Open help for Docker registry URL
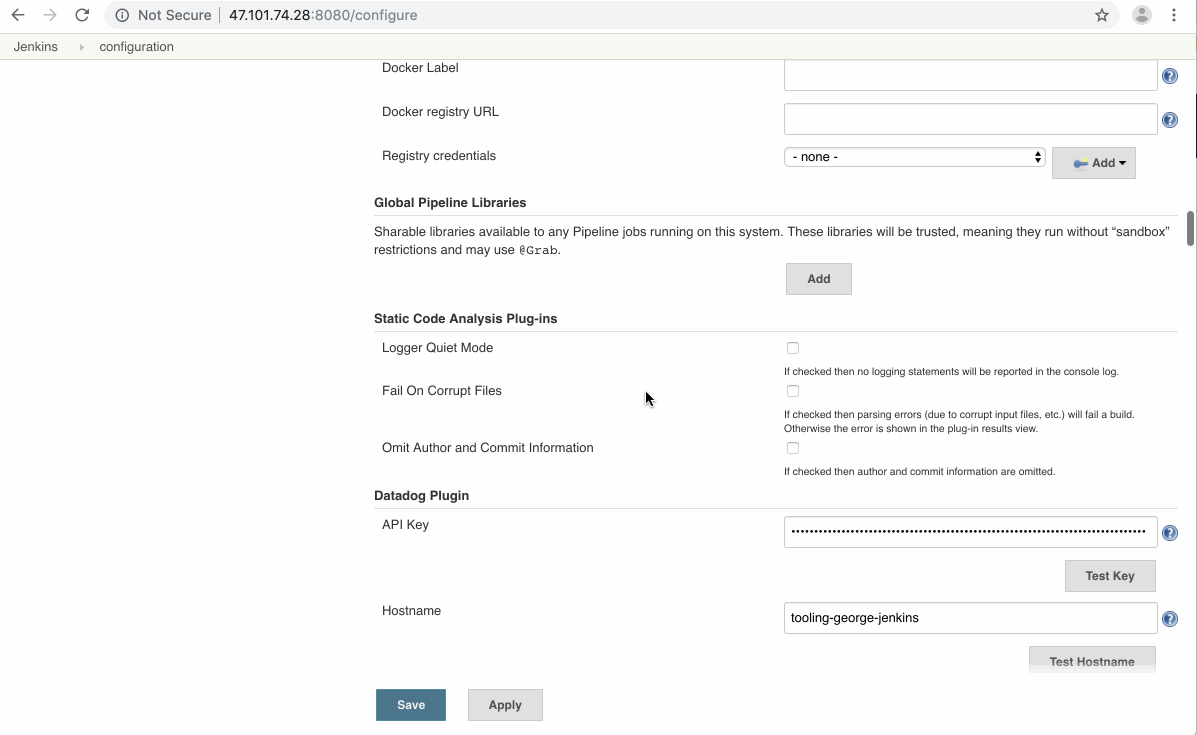1197x735 pixels. point(1169,120)
